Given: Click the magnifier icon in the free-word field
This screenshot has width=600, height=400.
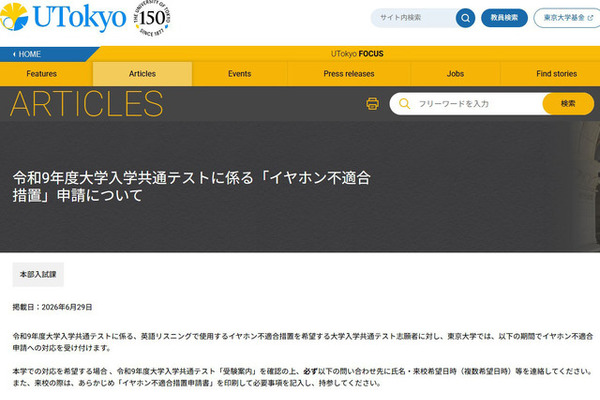Looking at the screenshot, I should [x=404, y=104].
